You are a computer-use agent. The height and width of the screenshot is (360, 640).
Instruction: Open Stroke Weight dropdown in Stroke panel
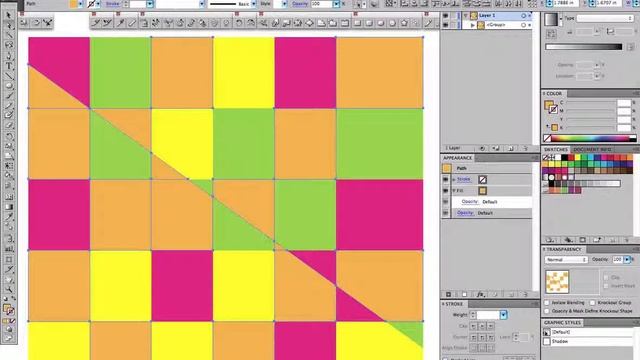click(x=503, y=315)
